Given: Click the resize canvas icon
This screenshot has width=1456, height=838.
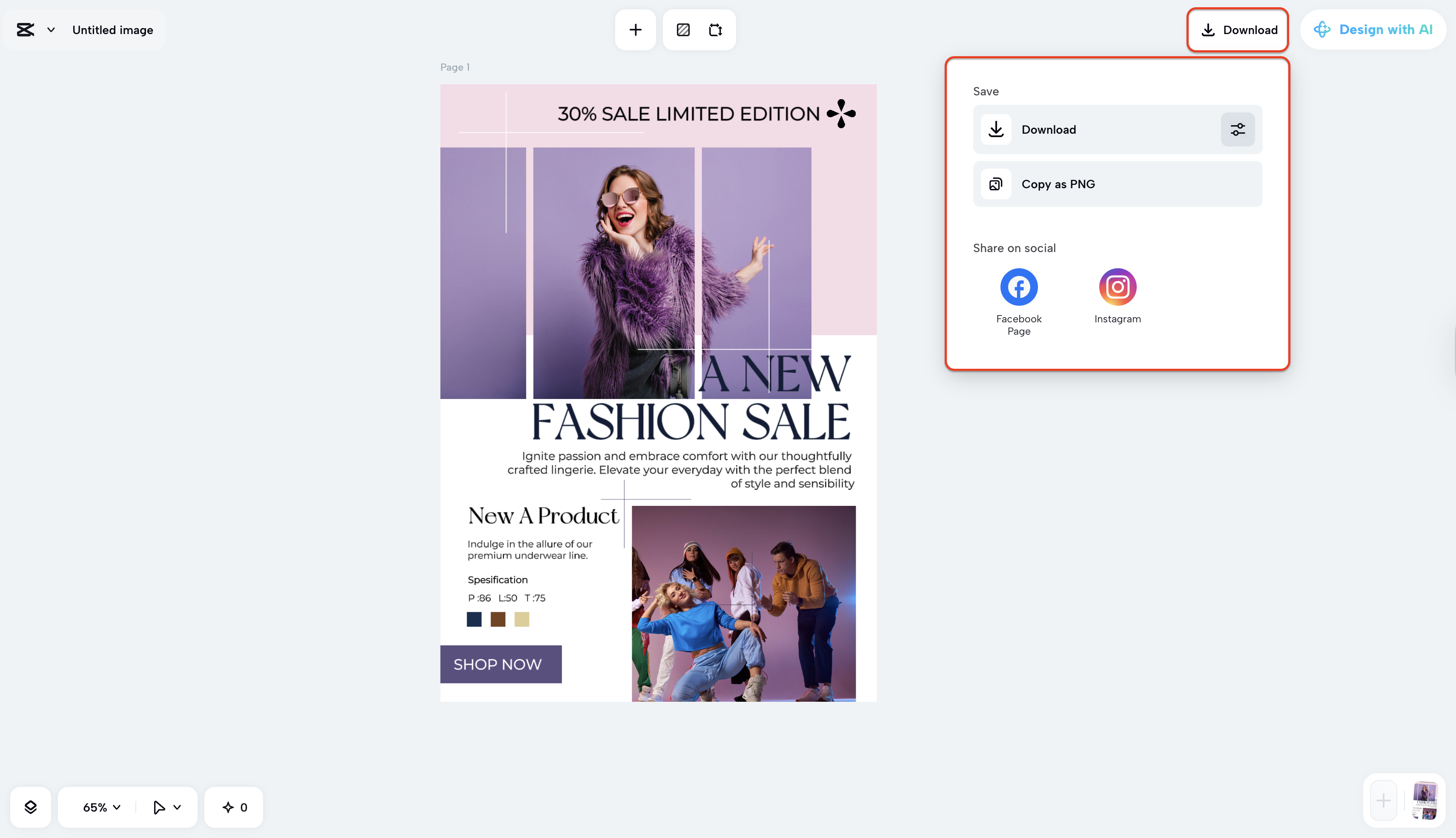Looking at the screenshot, I should (716, 29).
